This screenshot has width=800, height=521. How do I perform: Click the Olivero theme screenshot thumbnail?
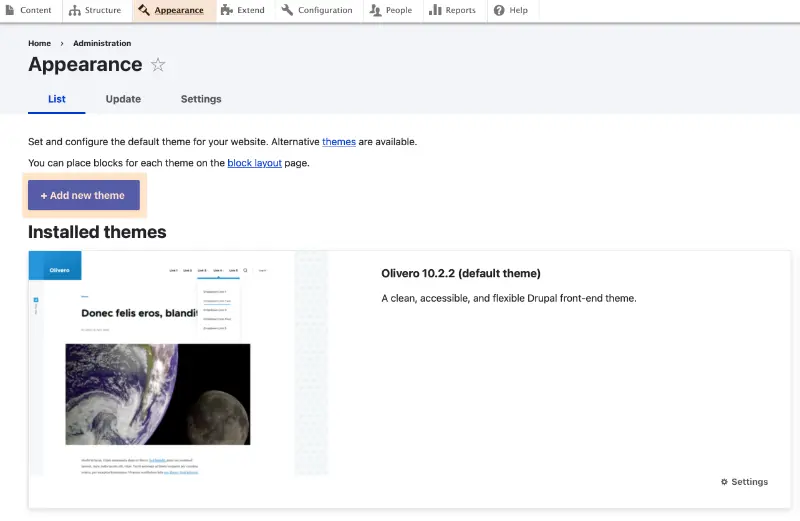tap(178, 363)
